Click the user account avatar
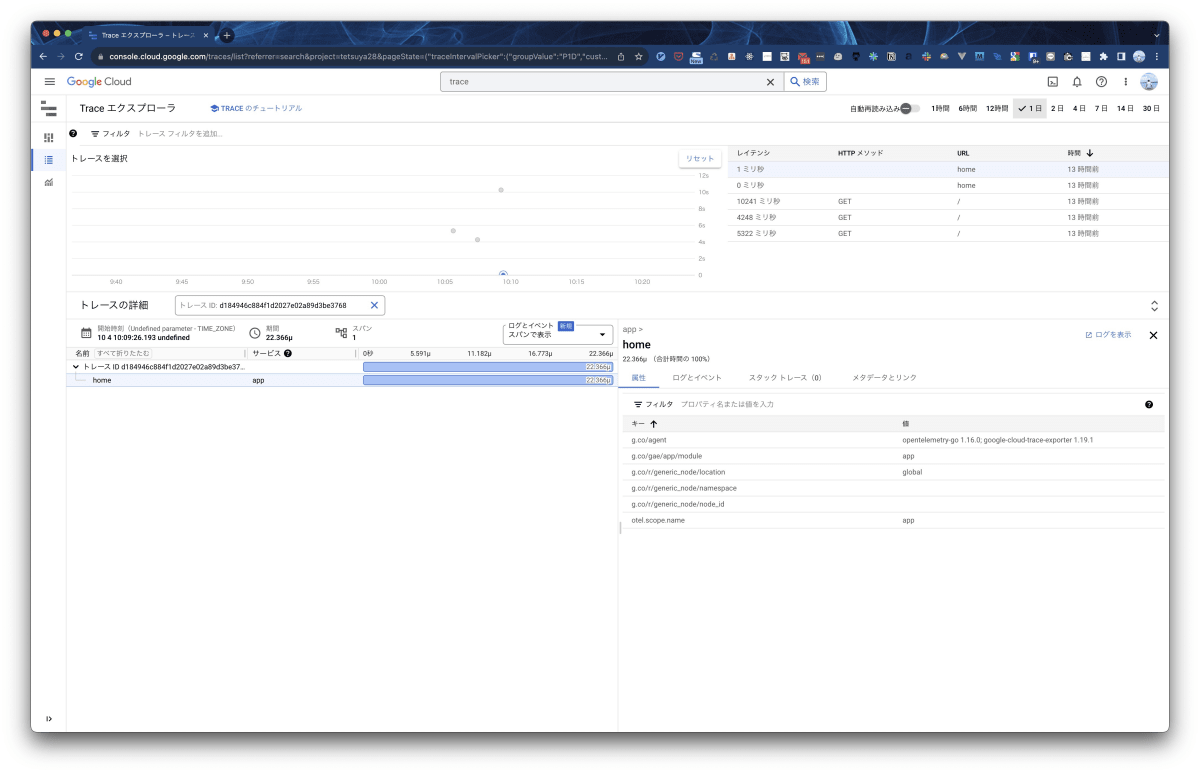This screenshot has width=1200, height=773. 1149,82
